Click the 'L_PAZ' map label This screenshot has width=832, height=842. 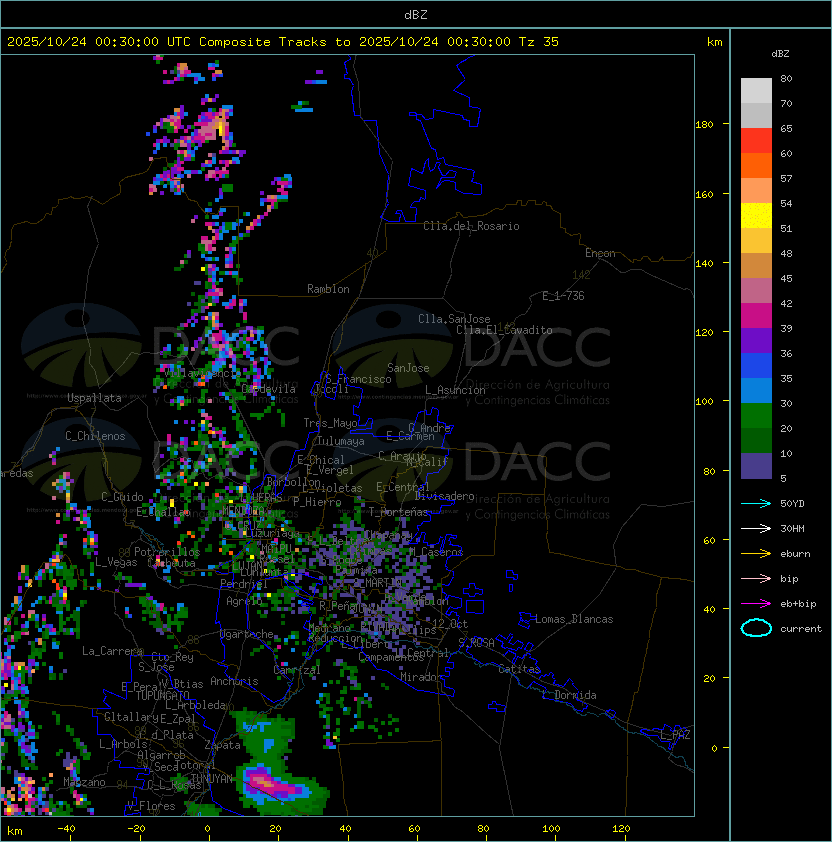coord(675,735)
